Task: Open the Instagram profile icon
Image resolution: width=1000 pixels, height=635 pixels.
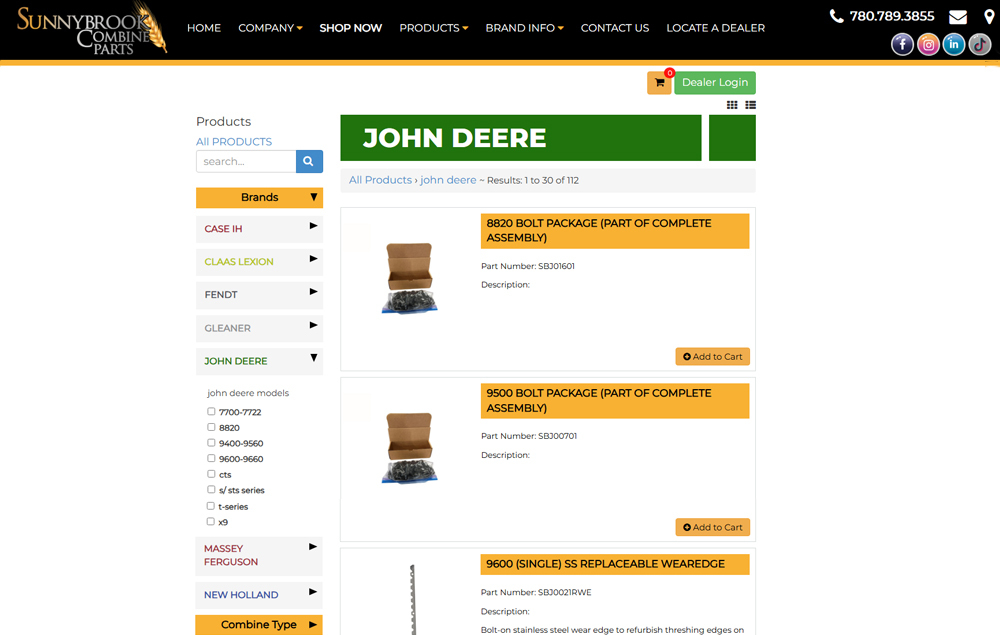Action: (x=929, y=45)
